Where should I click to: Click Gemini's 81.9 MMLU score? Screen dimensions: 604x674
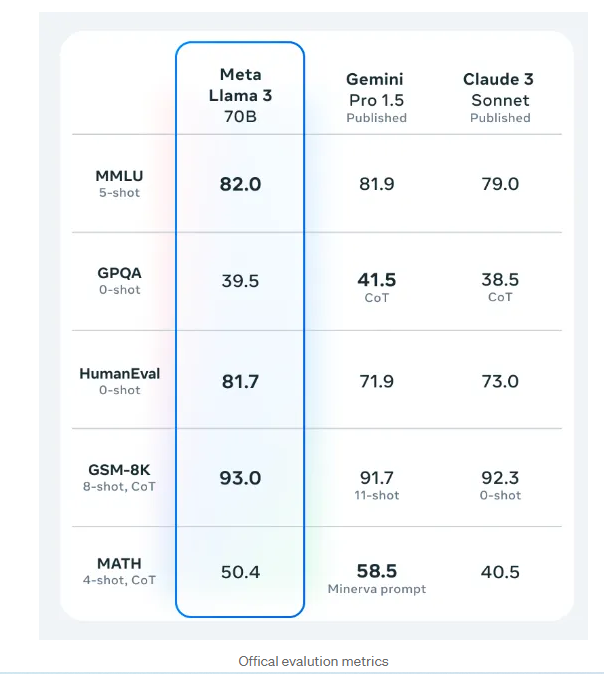376,184
